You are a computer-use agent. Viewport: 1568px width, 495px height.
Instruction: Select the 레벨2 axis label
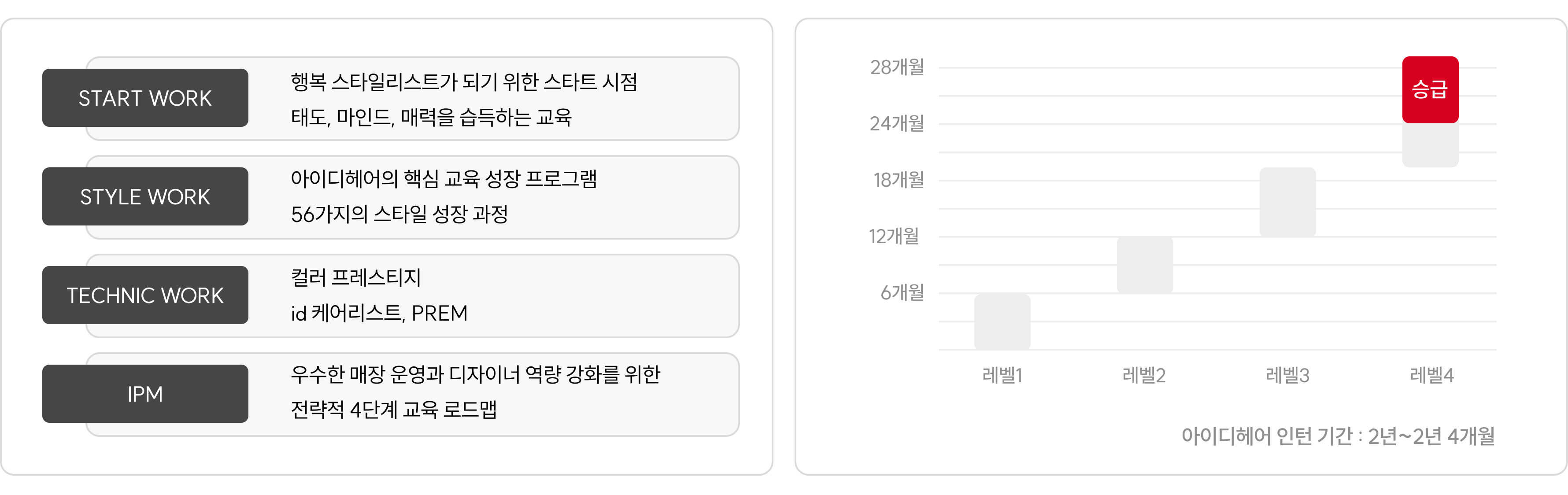(1144, 375)
